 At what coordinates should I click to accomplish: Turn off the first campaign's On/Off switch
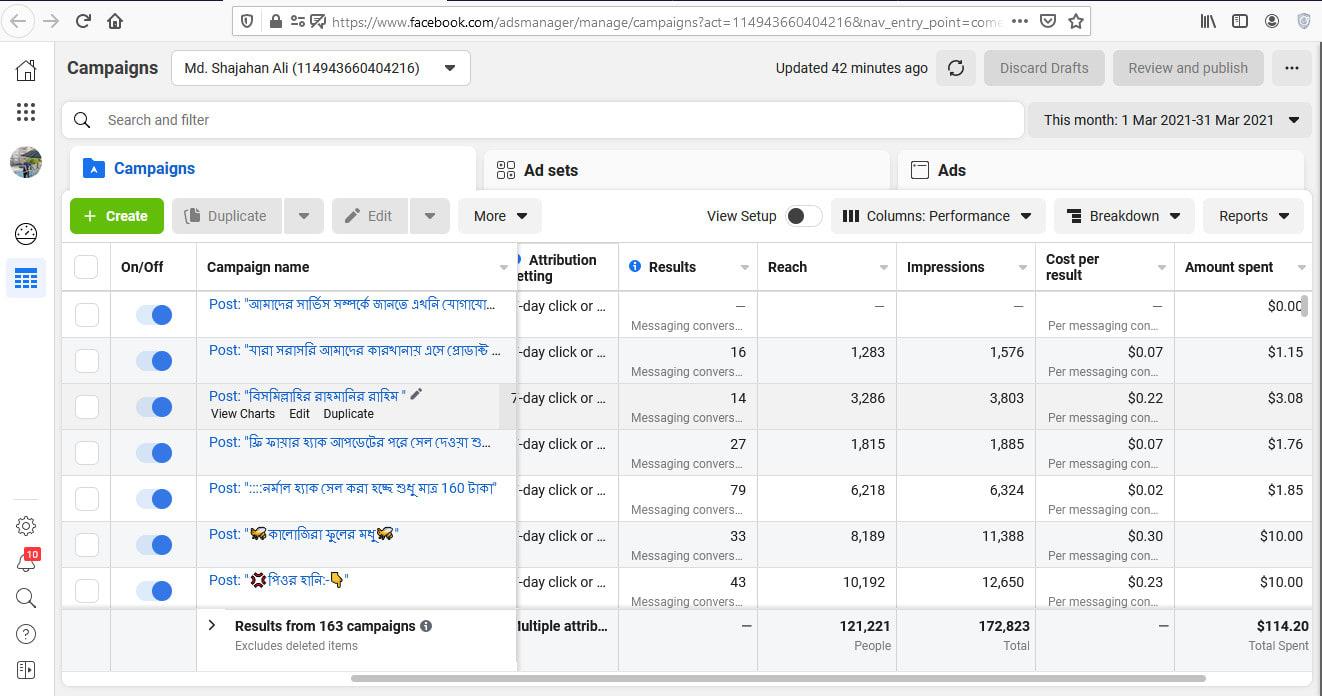154,315
